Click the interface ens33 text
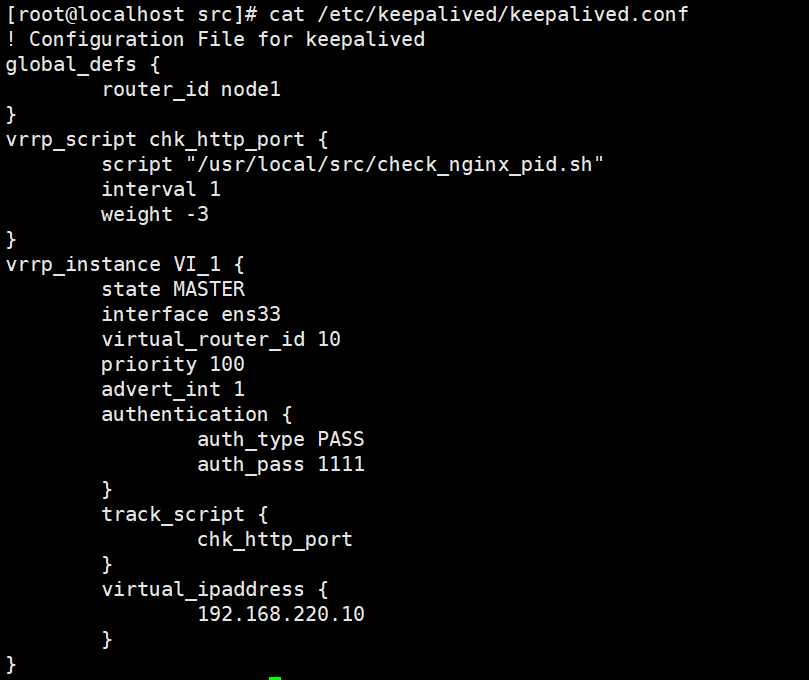 tap(191, 315)
